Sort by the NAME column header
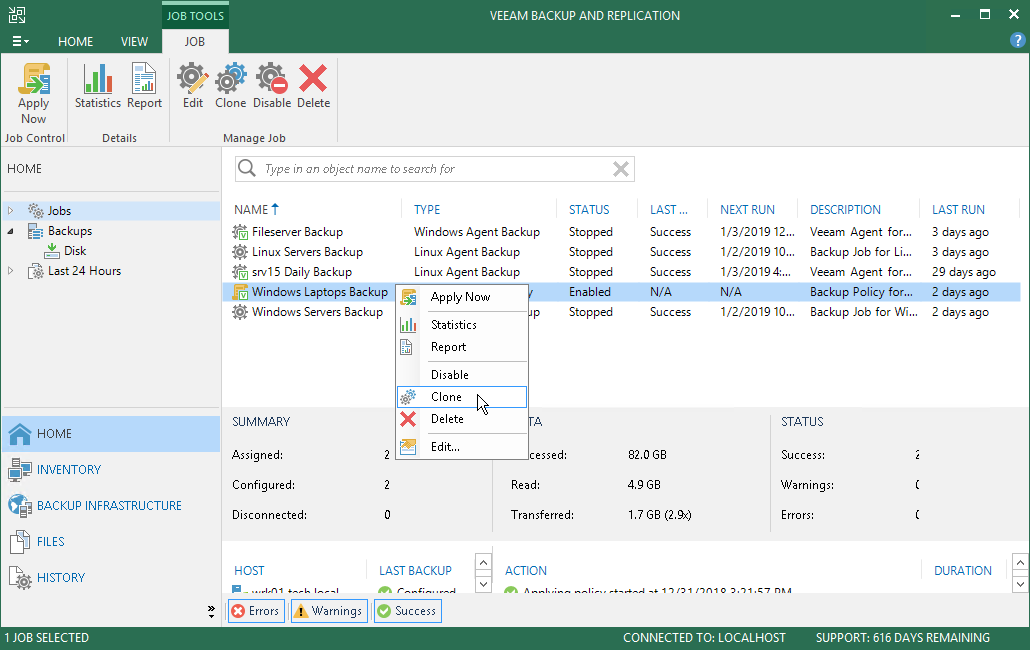This screenshot has width=1030, height=650. click(251, 209)
